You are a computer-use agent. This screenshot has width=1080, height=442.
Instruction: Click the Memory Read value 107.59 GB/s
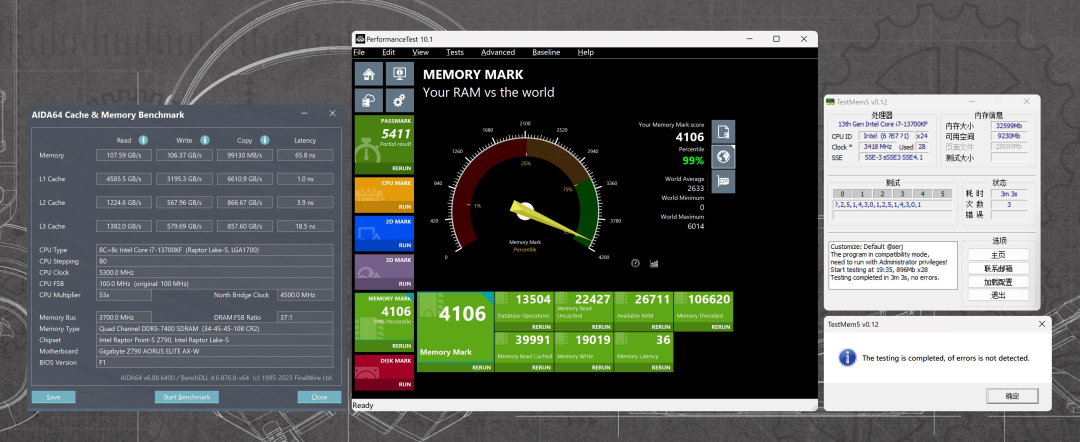click(123, 155)
